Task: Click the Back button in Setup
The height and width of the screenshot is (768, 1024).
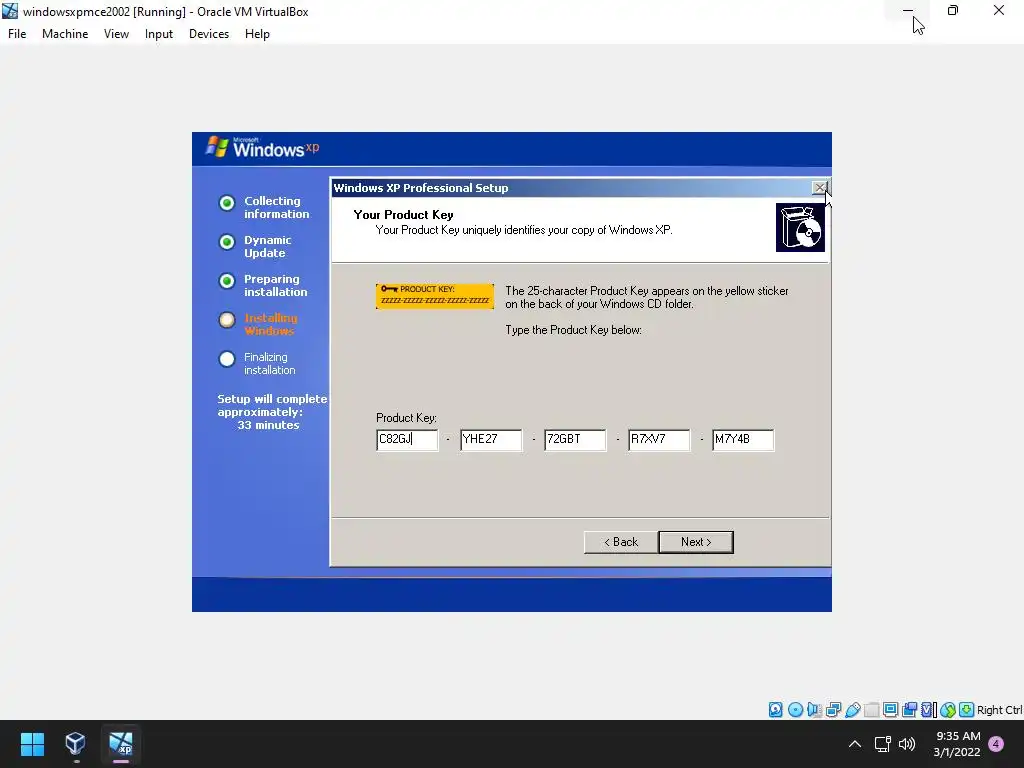Action: (620, 542)
